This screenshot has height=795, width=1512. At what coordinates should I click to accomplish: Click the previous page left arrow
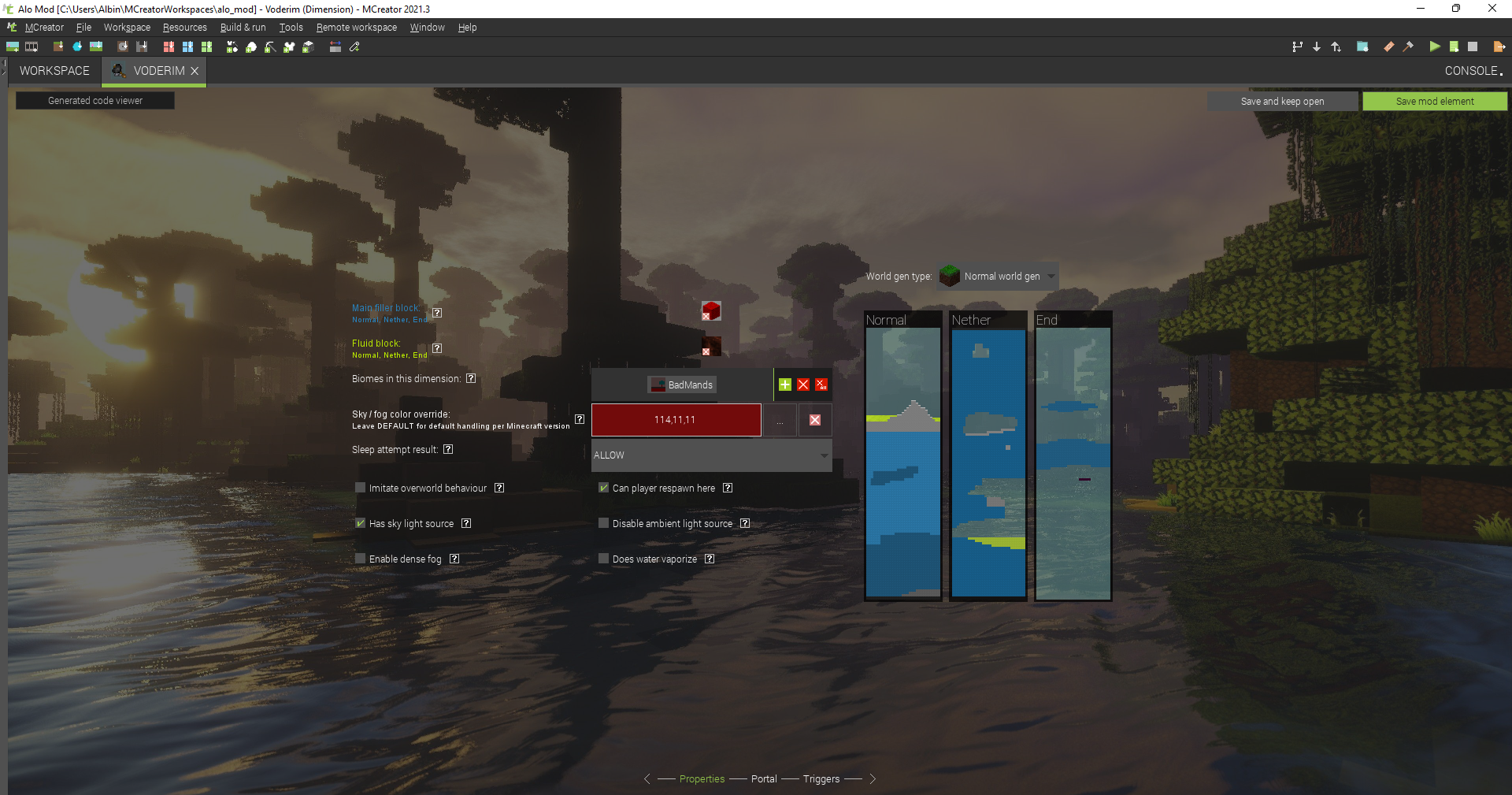[x=647, y=778]
